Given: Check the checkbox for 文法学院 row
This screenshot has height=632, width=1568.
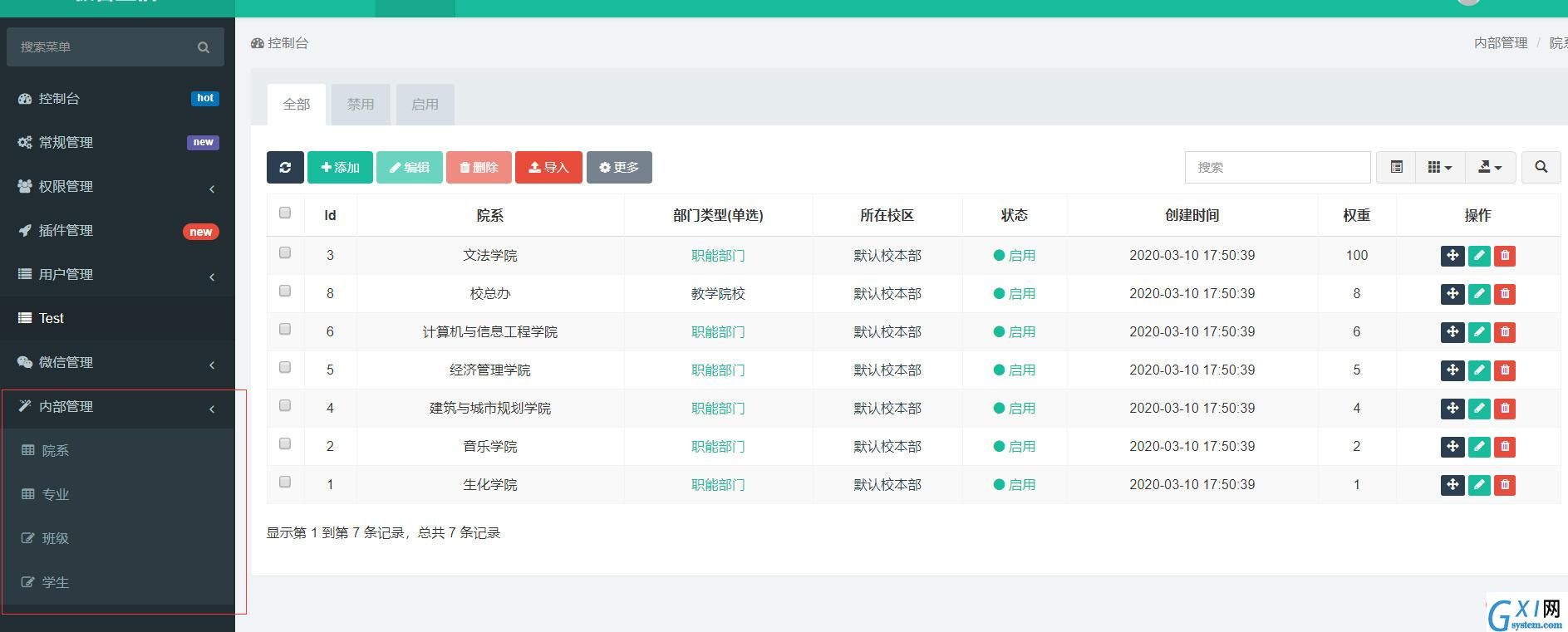Looking at the screenshot, I should pyautogui.click(x=285, y=252).
